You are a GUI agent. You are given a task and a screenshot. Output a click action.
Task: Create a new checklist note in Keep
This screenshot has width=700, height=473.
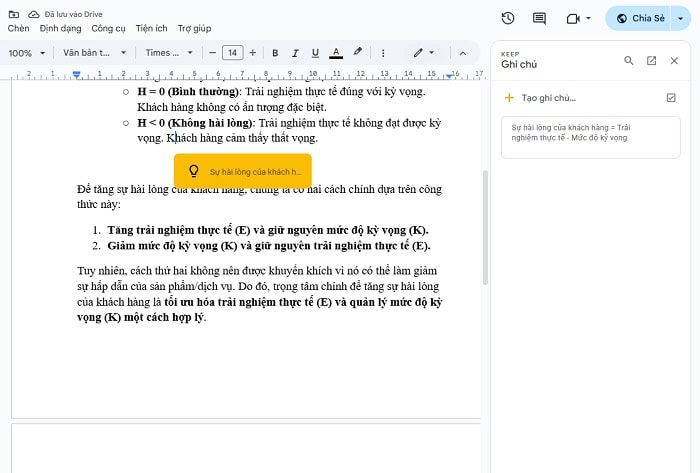(x=671, y=97)
